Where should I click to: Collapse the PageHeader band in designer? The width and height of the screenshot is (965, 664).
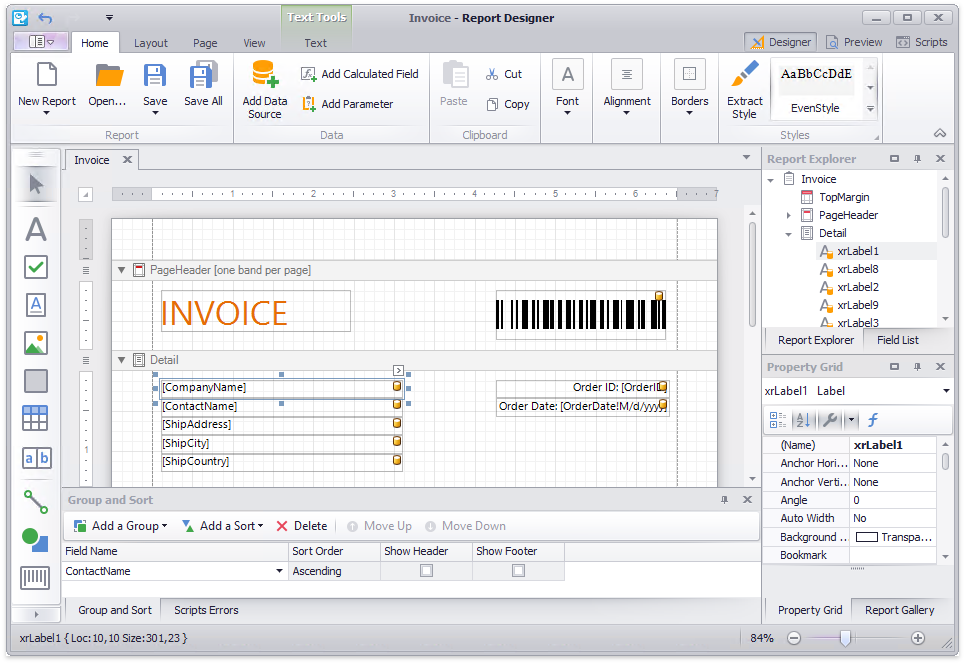[121, 270]
